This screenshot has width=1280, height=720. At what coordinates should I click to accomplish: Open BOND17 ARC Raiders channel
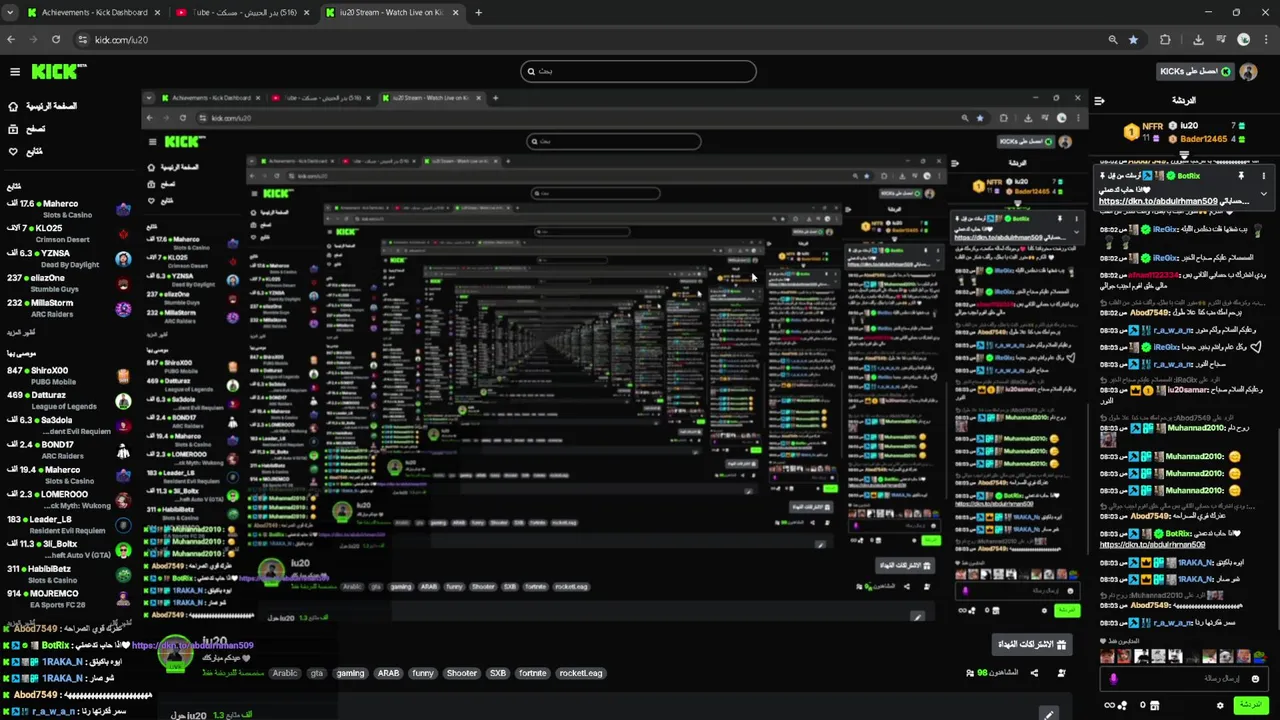click(68, 450)
